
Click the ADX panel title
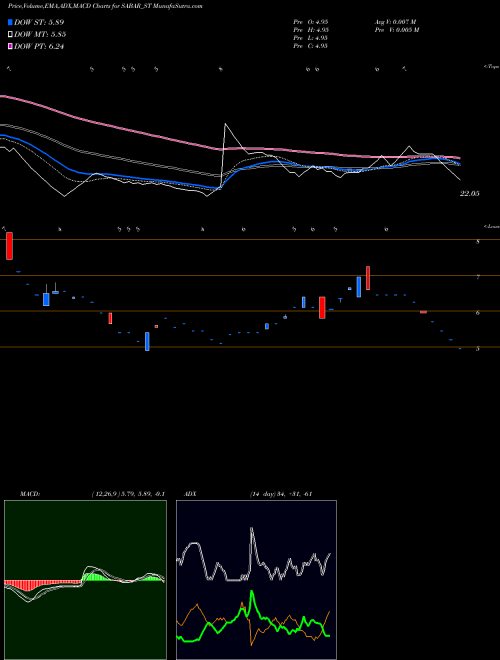click(190, 494)
